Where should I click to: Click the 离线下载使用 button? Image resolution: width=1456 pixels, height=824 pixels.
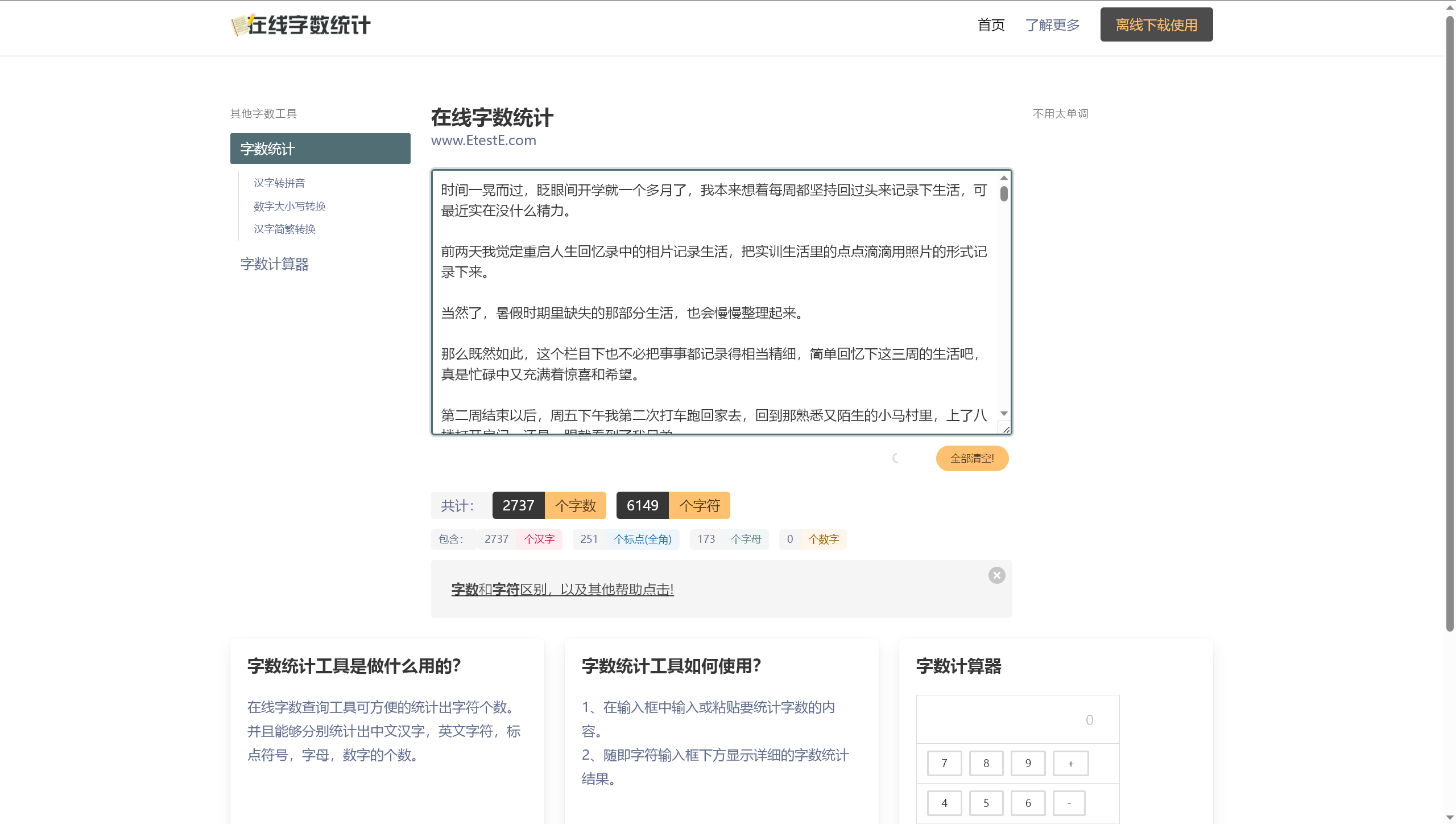[1156, 24]
